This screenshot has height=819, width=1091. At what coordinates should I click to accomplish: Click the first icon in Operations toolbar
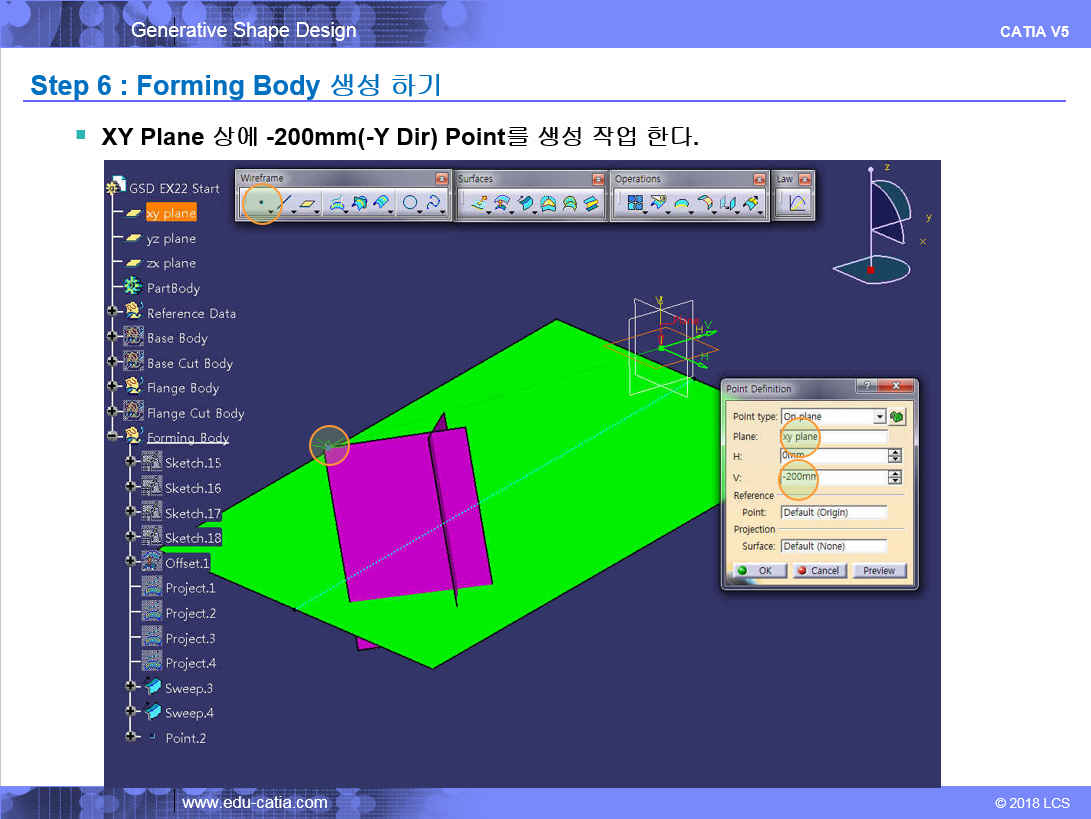[x=634, y=204]
